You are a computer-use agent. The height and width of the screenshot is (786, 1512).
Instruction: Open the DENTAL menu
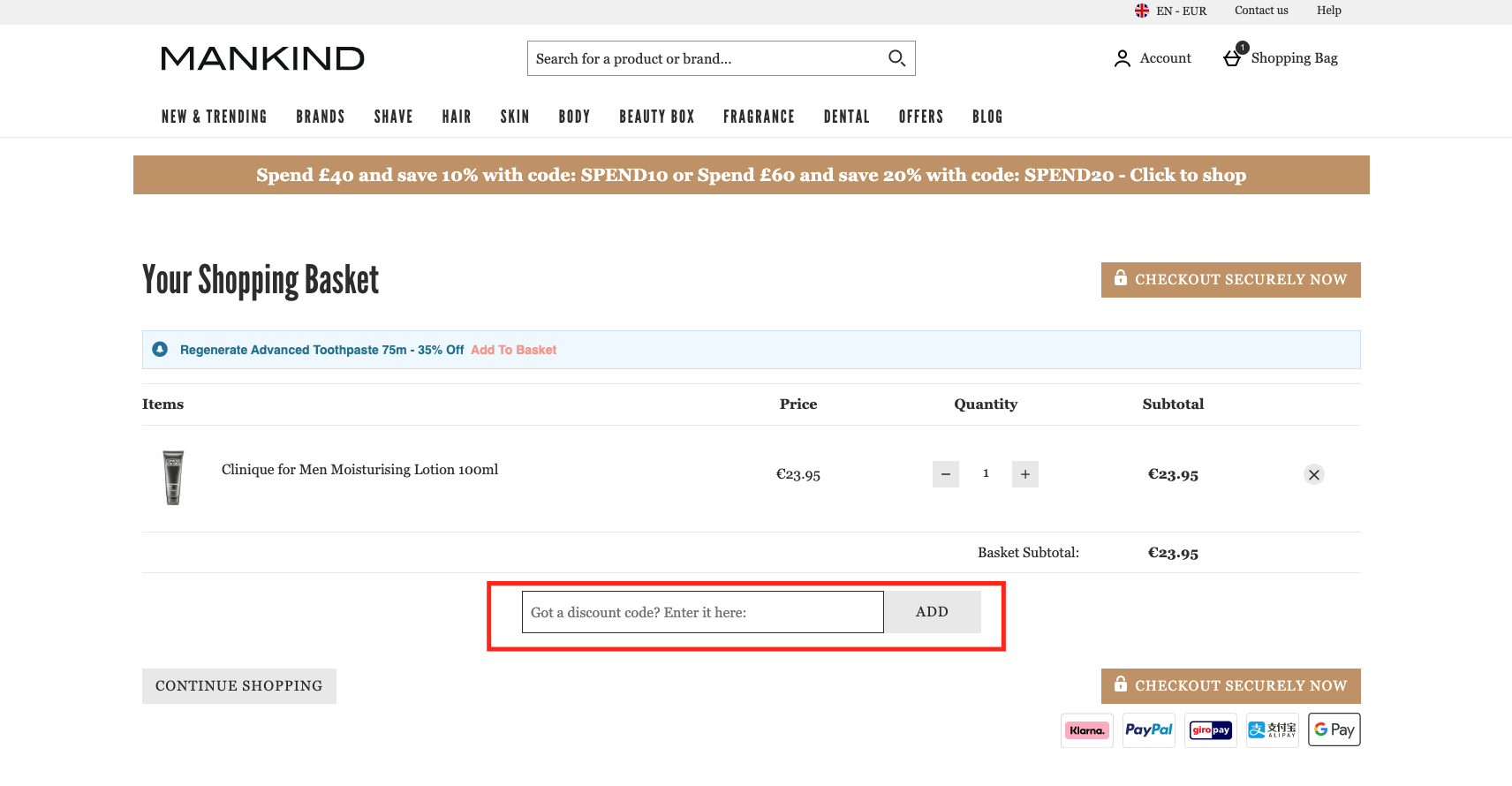847,117
